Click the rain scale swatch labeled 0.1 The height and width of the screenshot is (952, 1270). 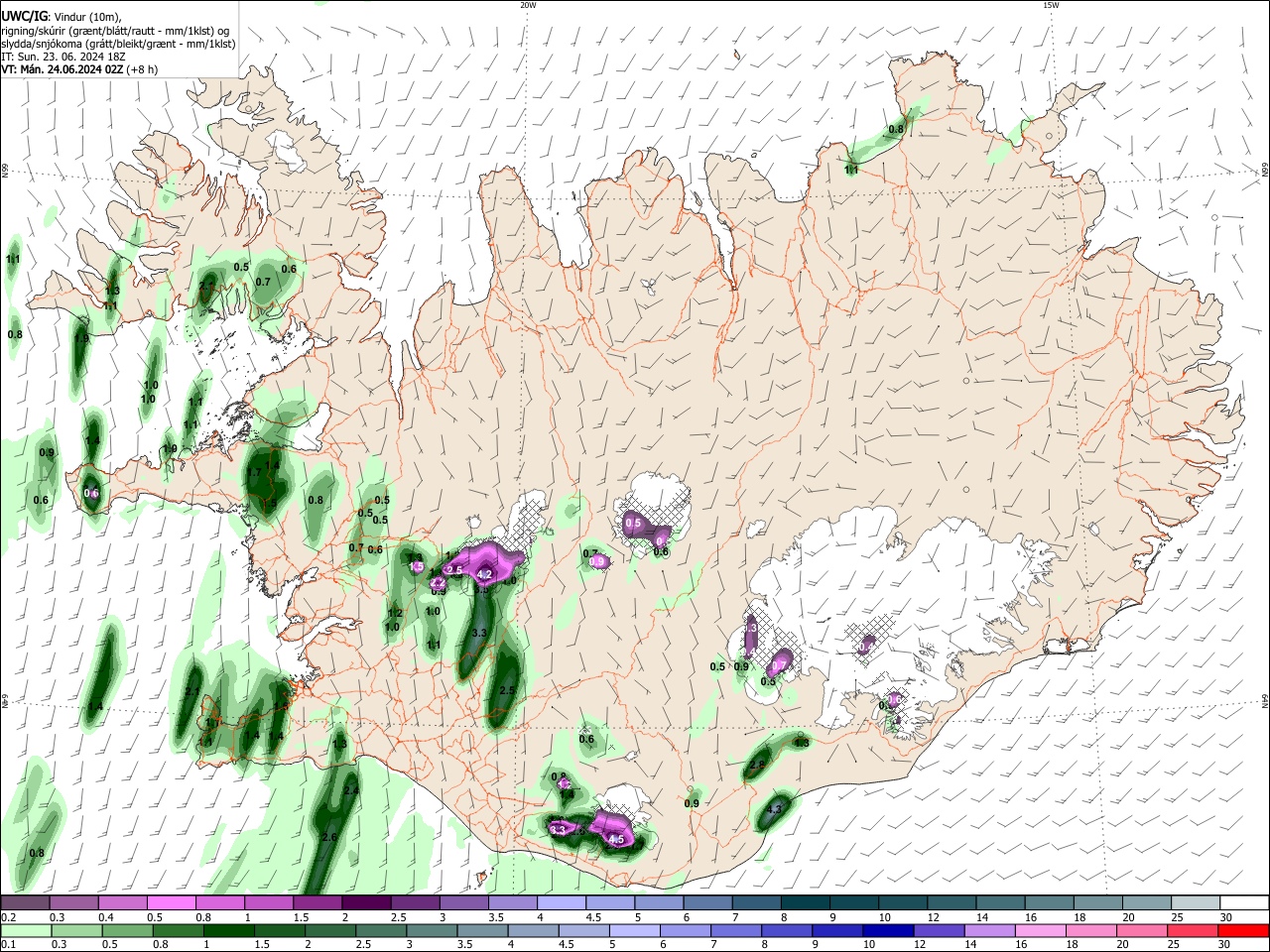coord(26,930)
